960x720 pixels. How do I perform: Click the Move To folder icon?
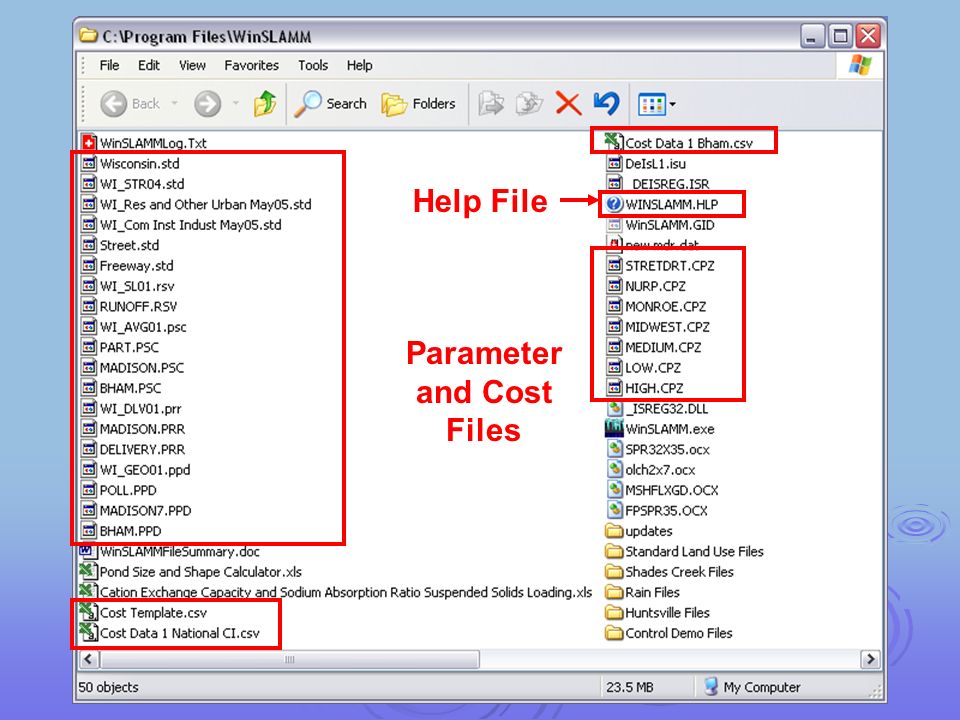coord(491,103)
